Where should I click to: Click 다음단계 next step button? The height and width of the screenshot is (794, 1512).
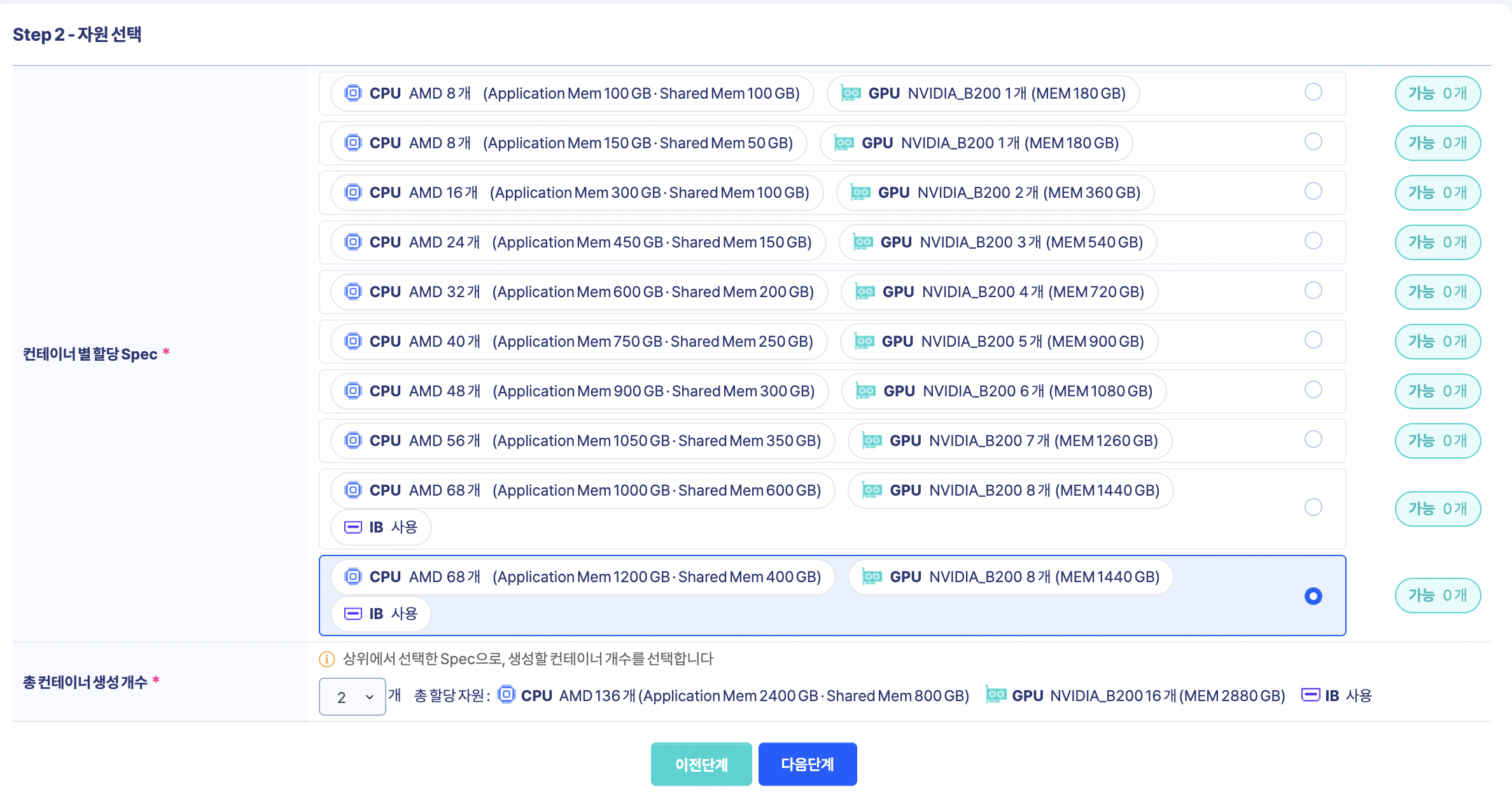click(x=807, y=764)
